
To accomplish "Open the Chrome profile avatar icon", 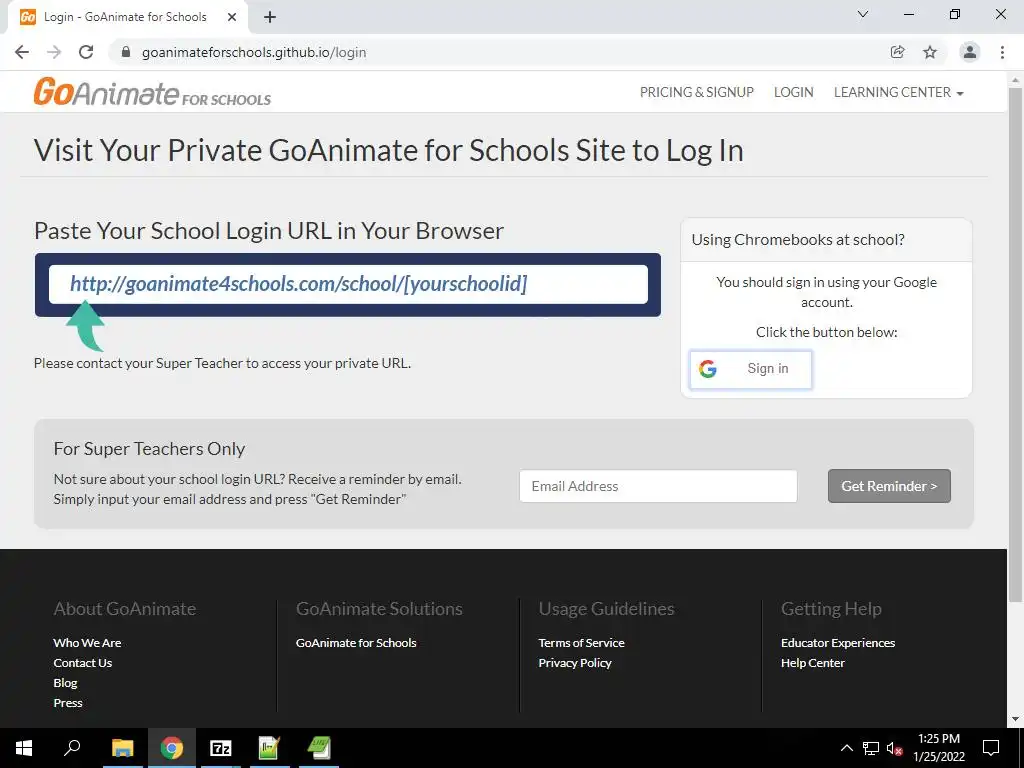I will 970,52.
